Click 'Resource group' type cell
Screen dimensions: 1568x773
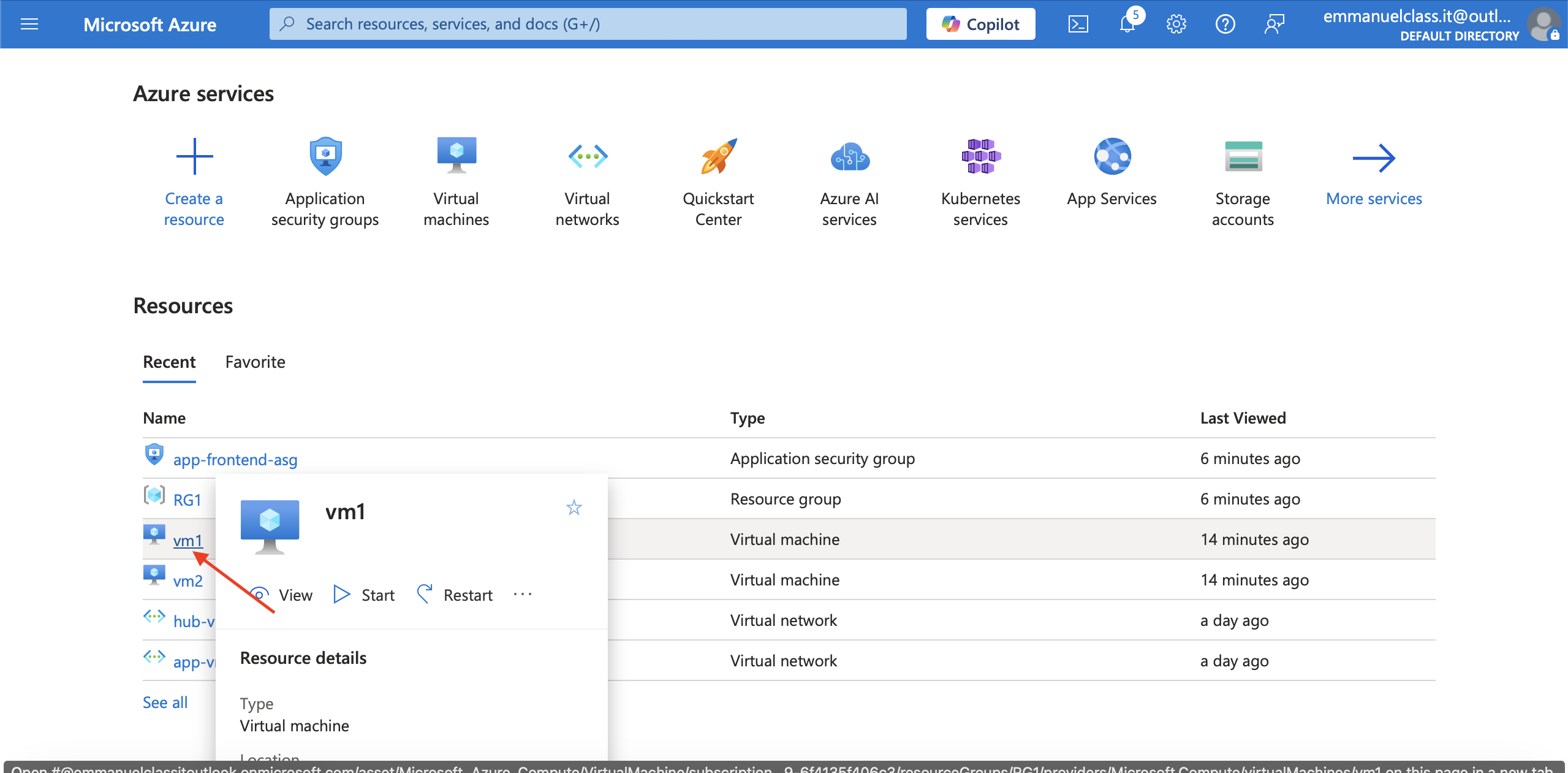[786, 498]
